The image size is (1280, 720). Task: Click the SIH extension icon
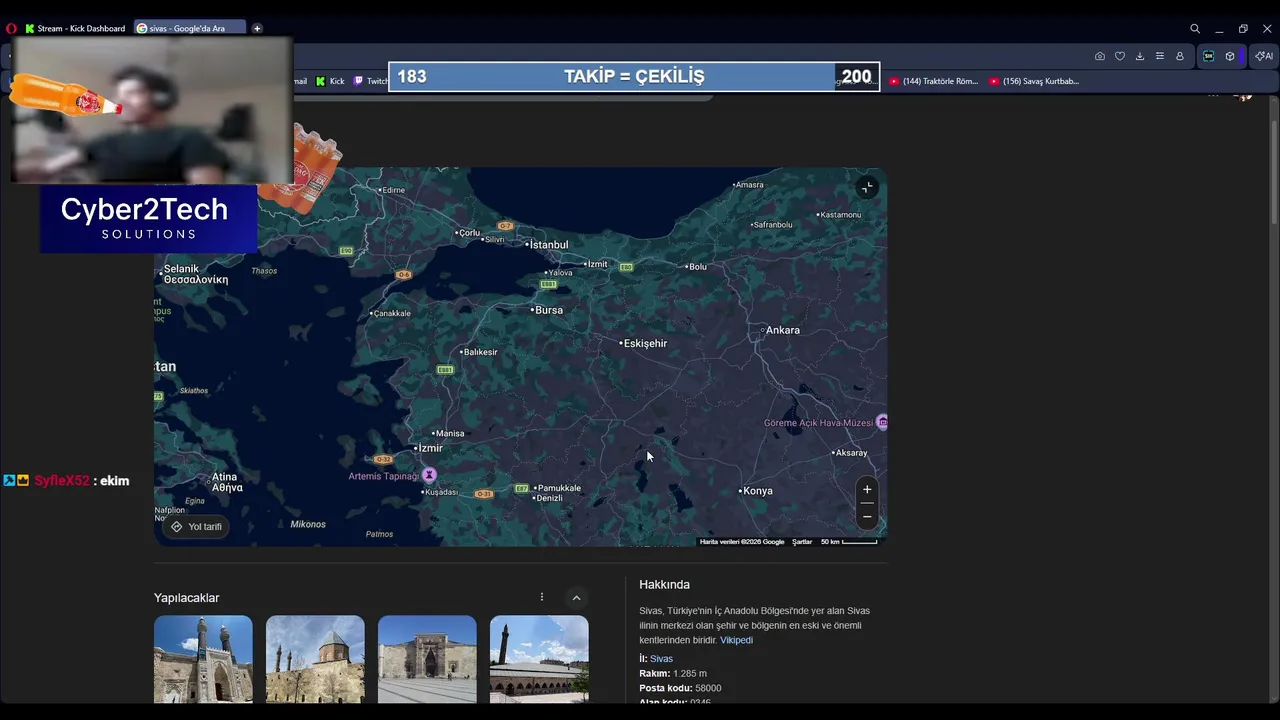(1208, 56)
